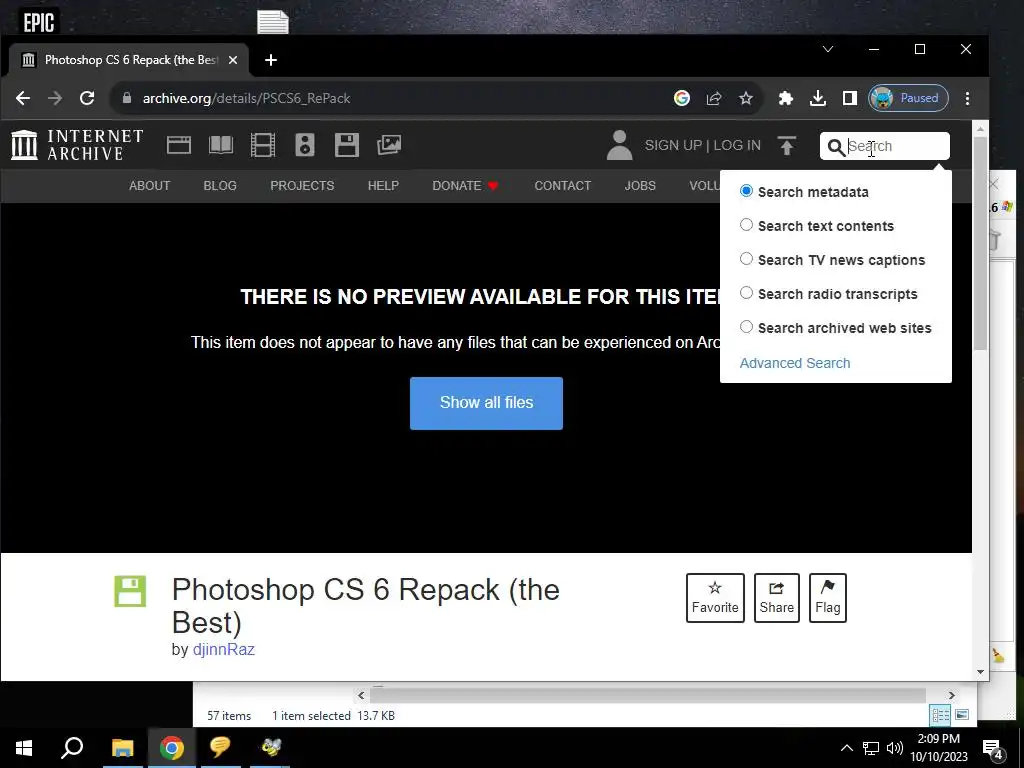
Task: Open the djinnRaz uploader link
Action: pos(223,650)
